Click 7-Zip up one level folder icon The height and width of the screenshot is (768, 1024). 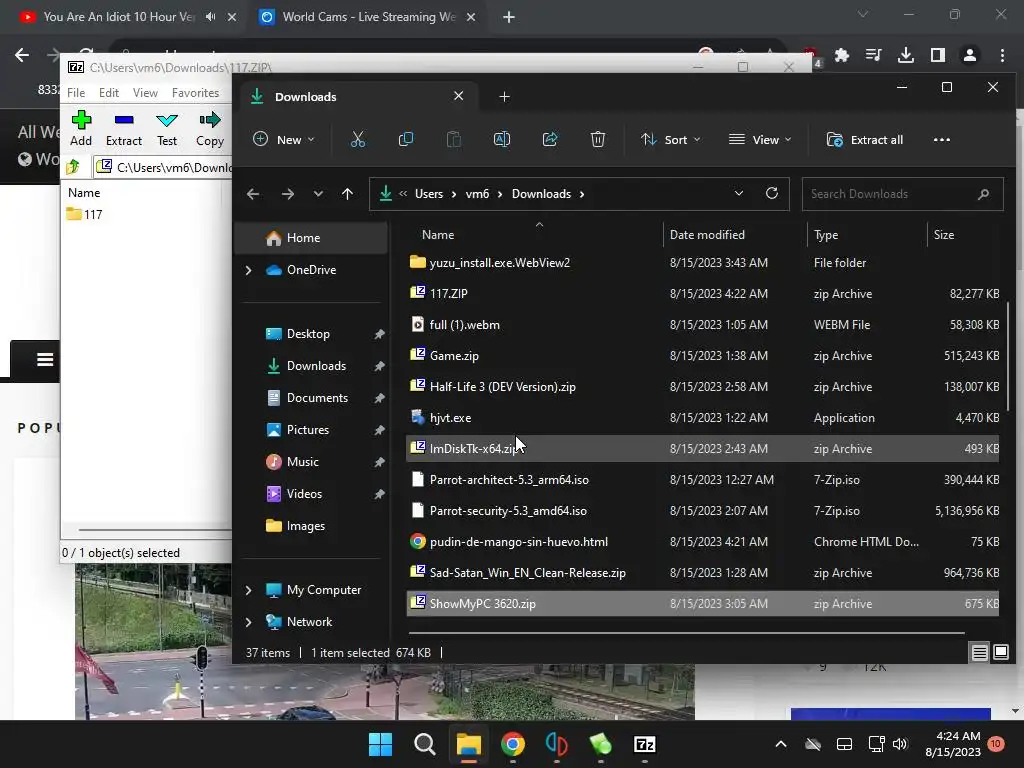coord(73,167)
